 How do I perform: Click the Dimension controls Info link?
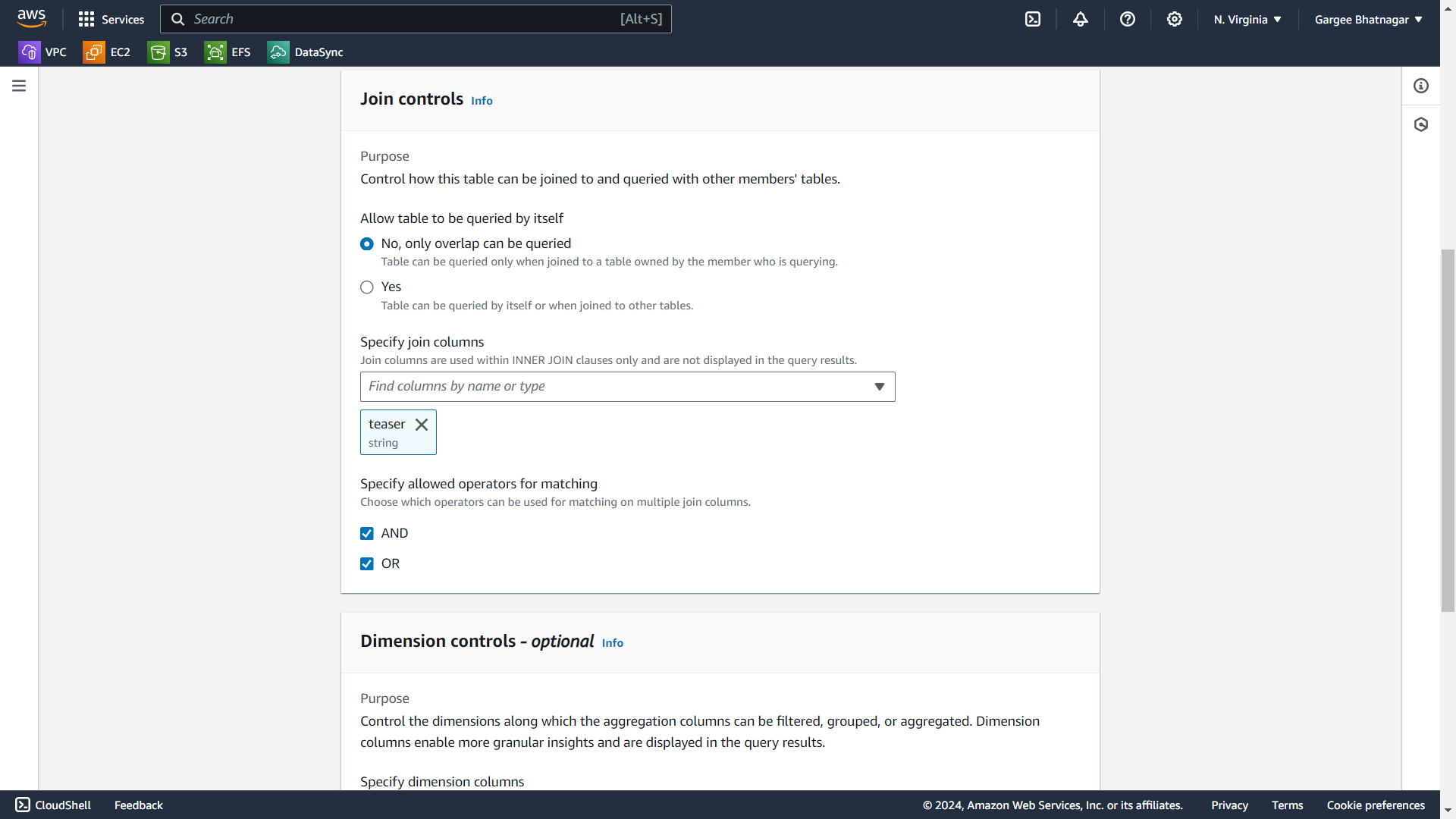(612, 643)
